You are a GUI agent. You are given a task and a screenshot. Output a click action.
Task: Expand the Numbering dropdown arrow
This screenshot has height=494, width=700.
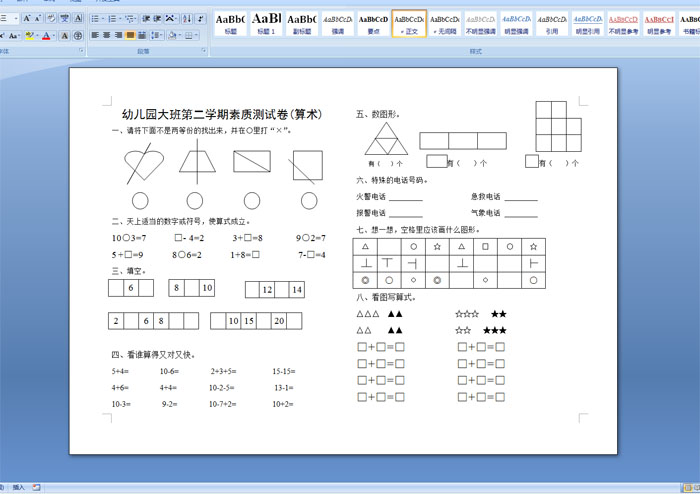(x=120, y=18)
